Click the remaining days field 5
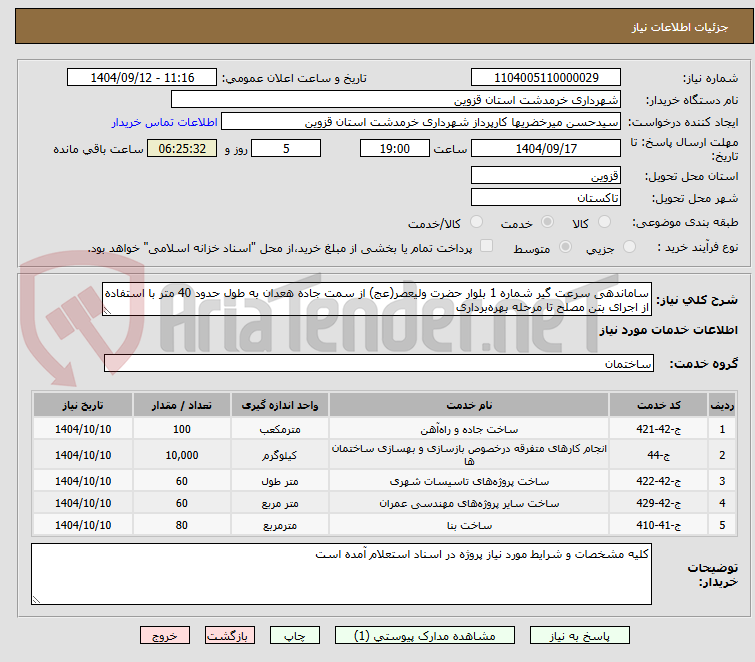 286,148
